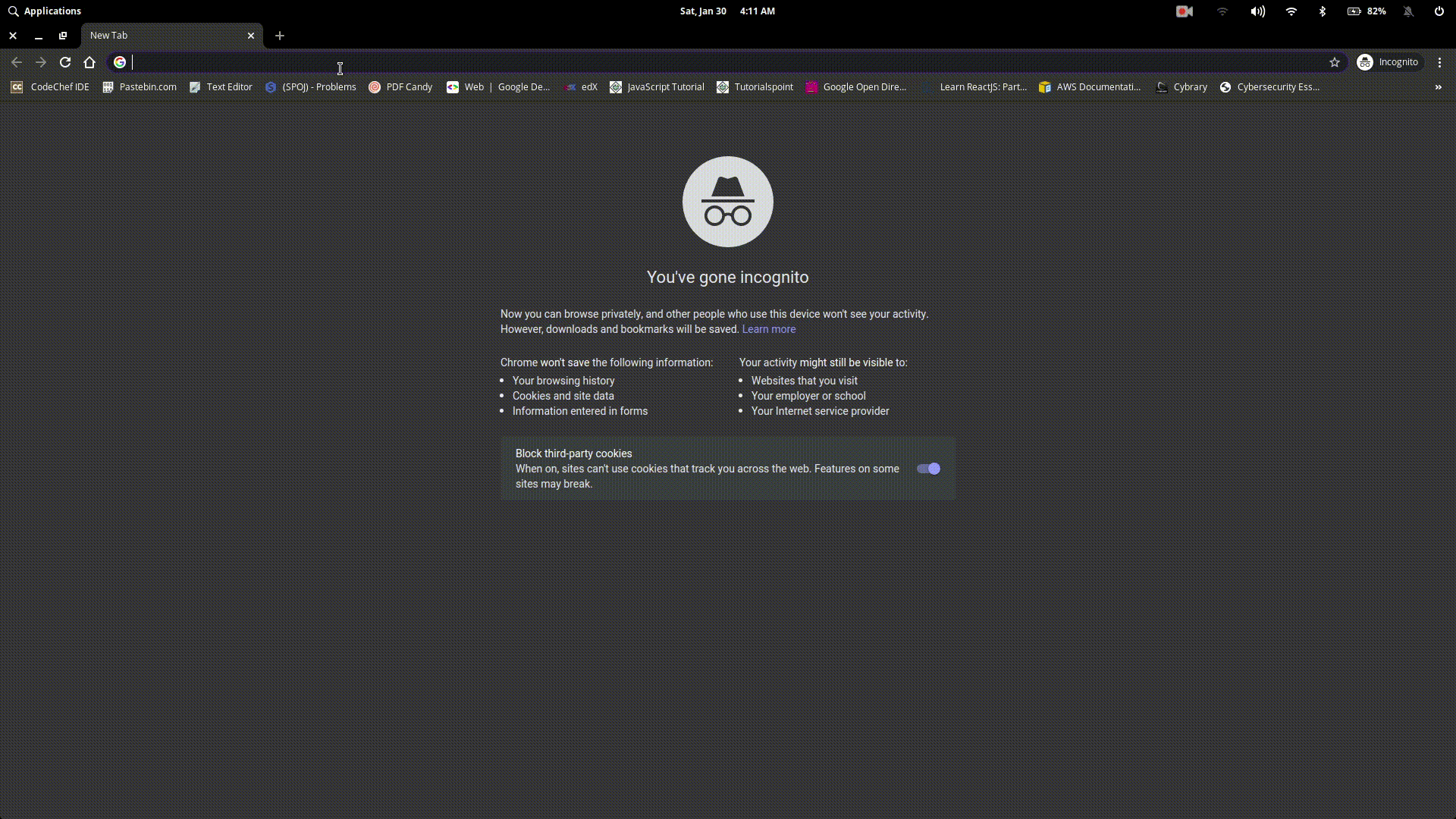Screen dimensions: 1456x819
Task: Toggle Block third-party cookies switch
Action: tap(928, 469)
